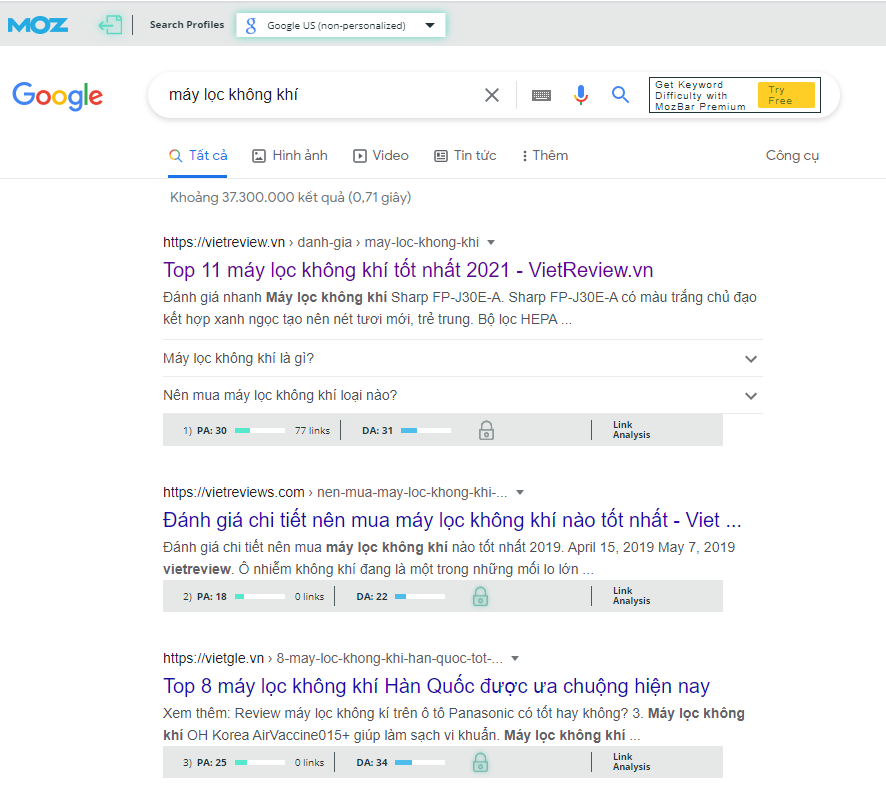Open 'Top 8 máy lọc không khí Hàn Quốc' result
886x793 pixels.
(436, 686)
